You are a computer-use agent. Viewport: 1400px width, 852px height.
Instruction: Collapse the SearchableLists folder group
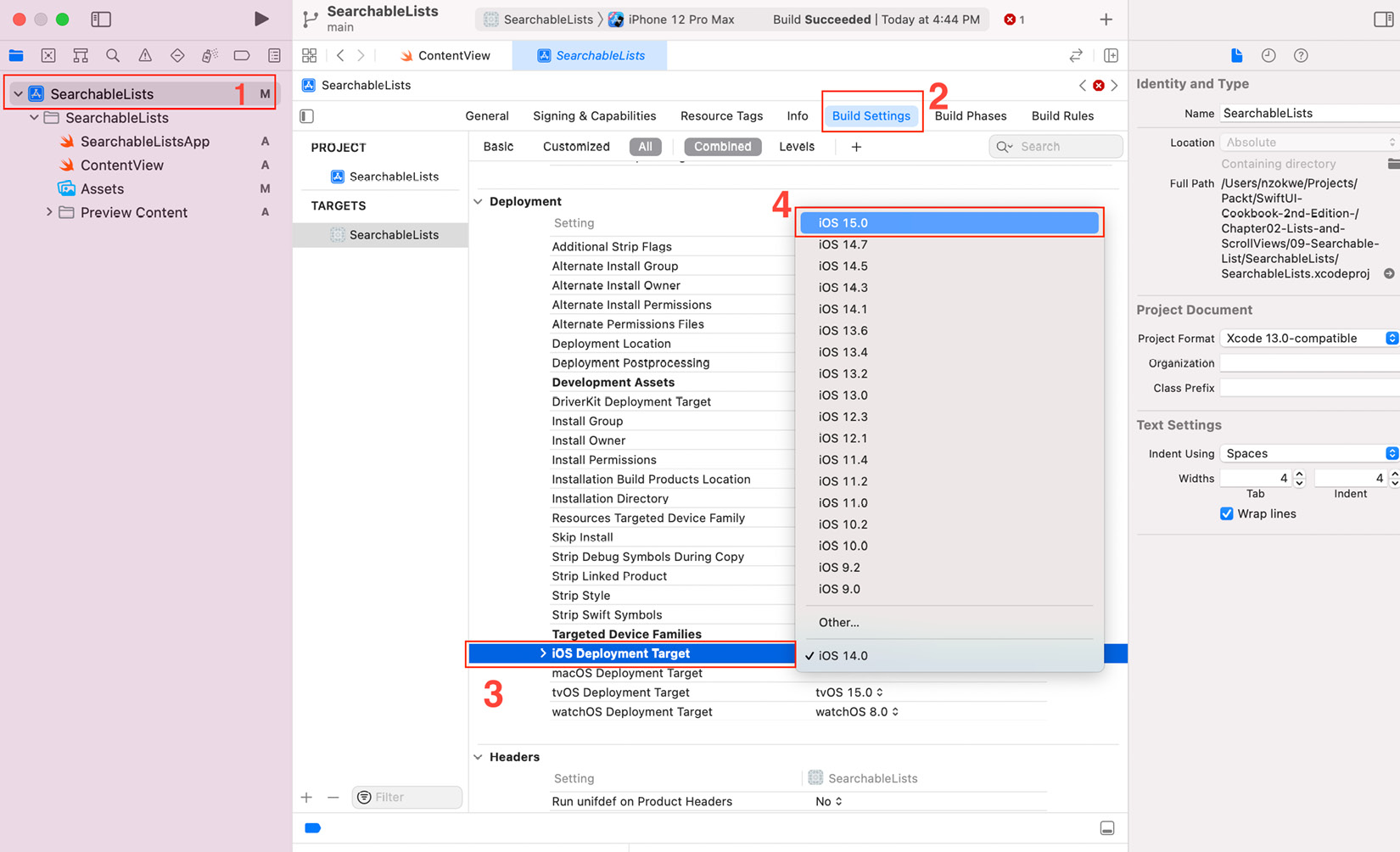(x=34, y=117)
